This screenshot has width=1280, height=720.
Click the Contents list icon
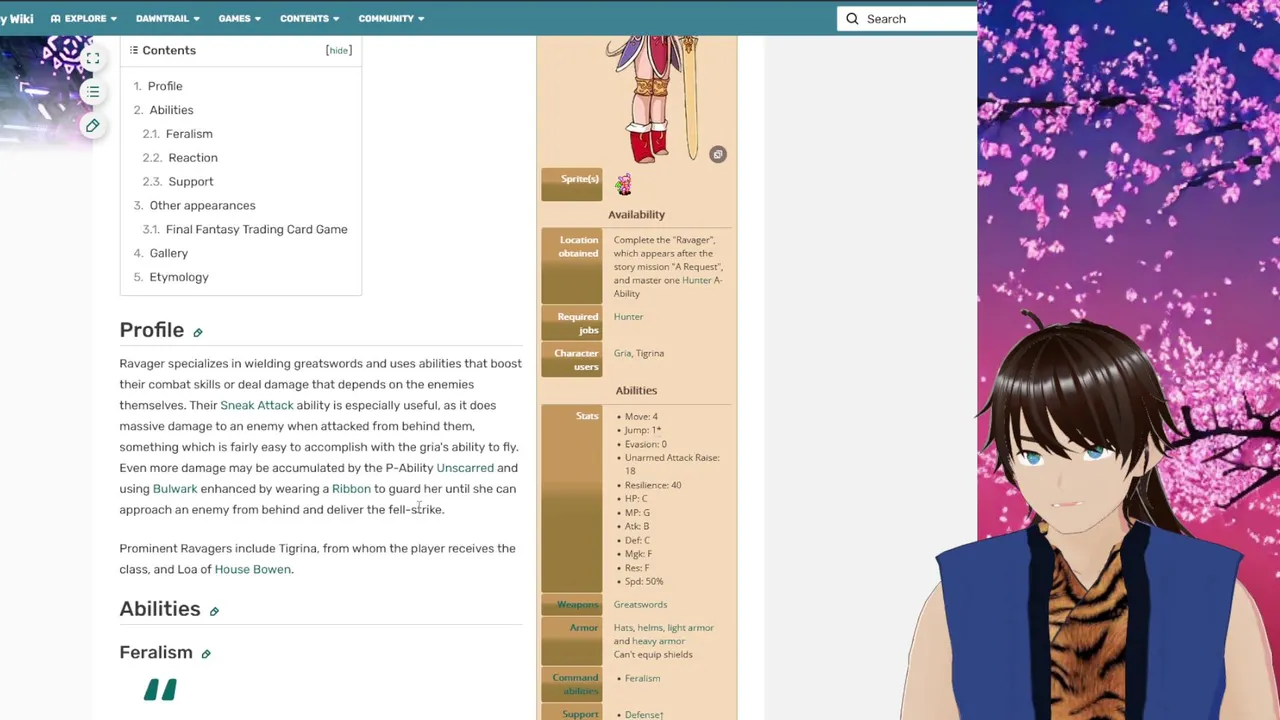click(x=133, y=50)
